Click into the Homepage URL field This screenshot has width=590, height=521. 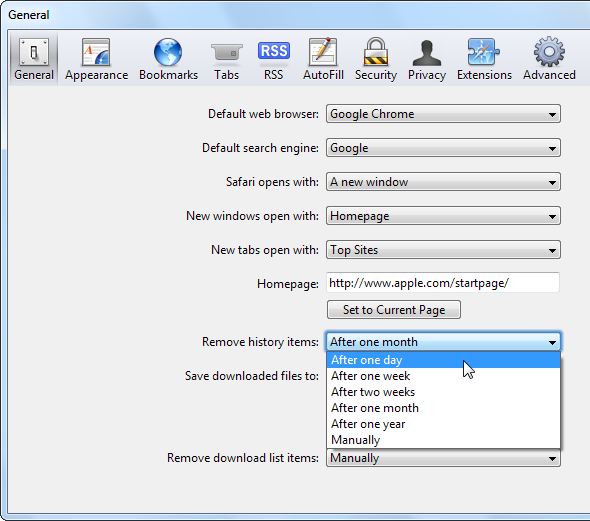coord(443,283)
